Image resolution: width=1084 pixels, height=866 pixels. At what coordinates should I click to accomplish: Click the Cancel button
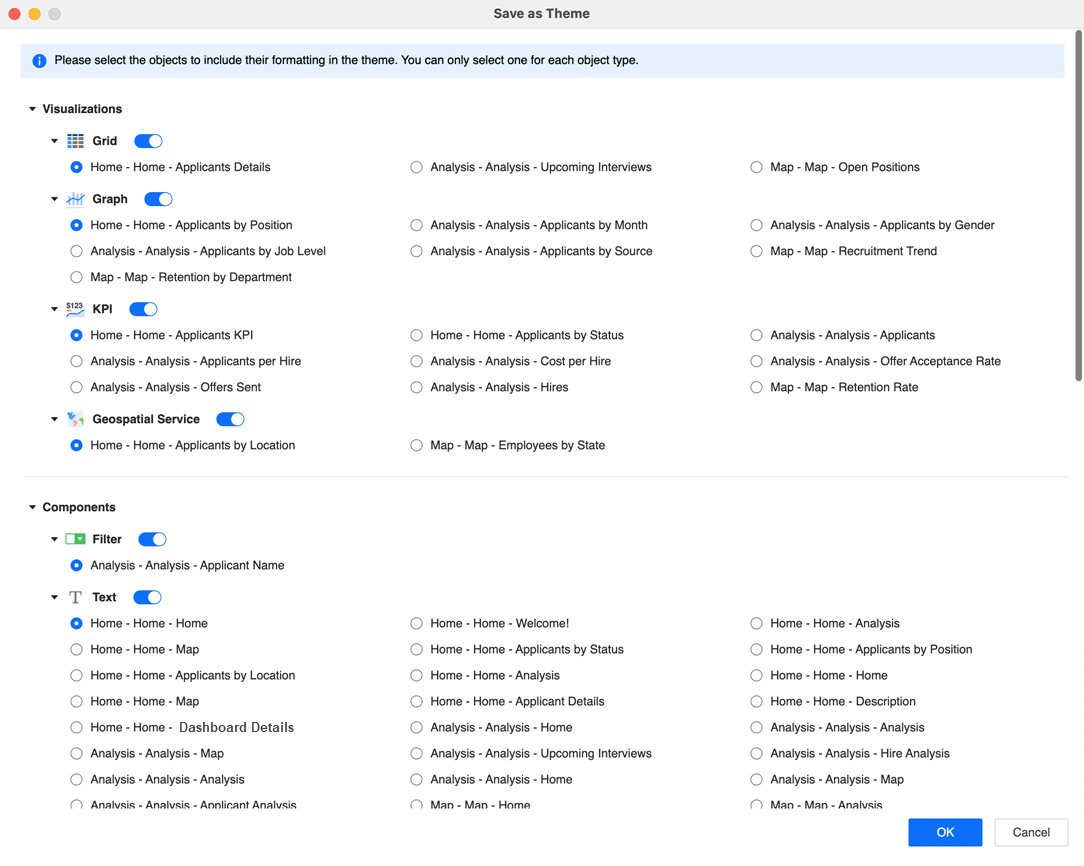[1030, 832]
